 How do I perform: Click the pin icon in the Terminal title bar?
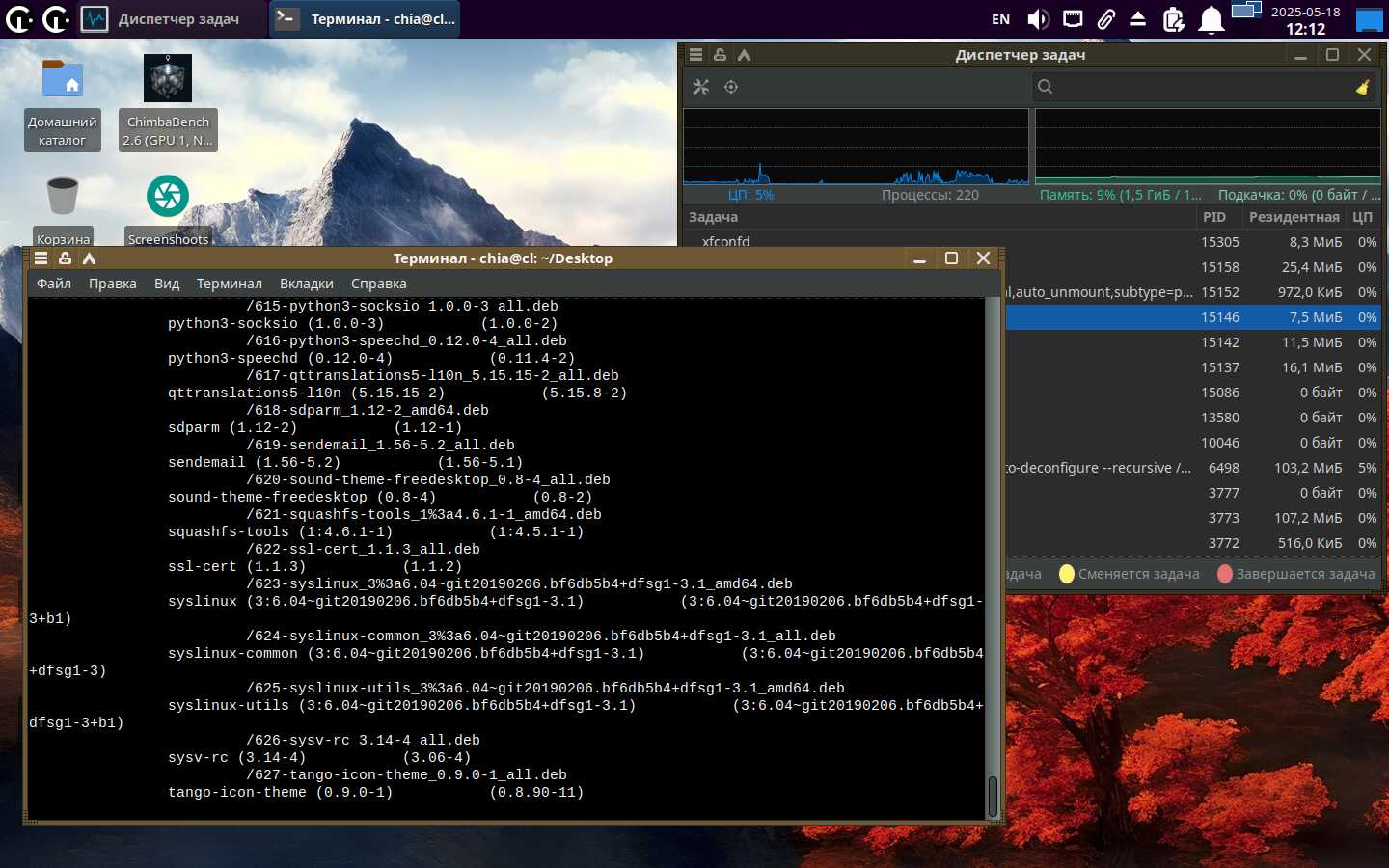(65, 258)
